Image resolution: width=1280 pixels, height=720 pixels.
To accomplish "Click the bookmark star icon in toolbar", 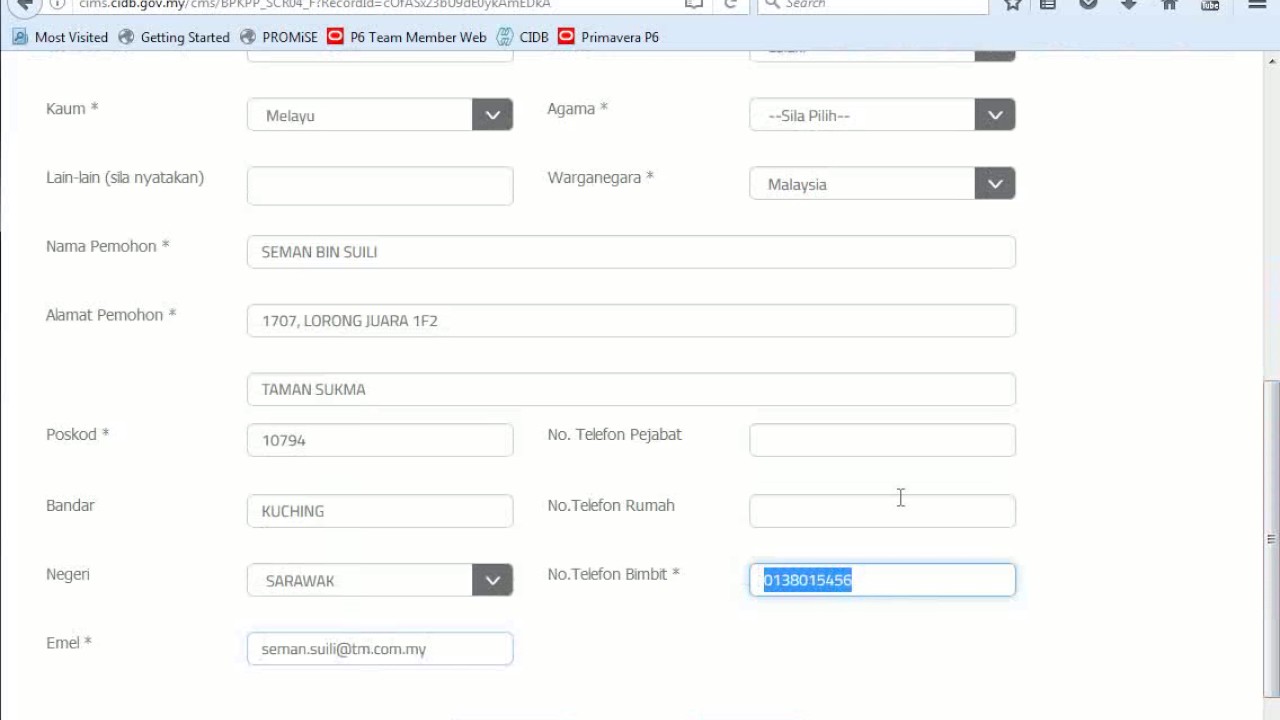I will click(x=1012, y=4).
